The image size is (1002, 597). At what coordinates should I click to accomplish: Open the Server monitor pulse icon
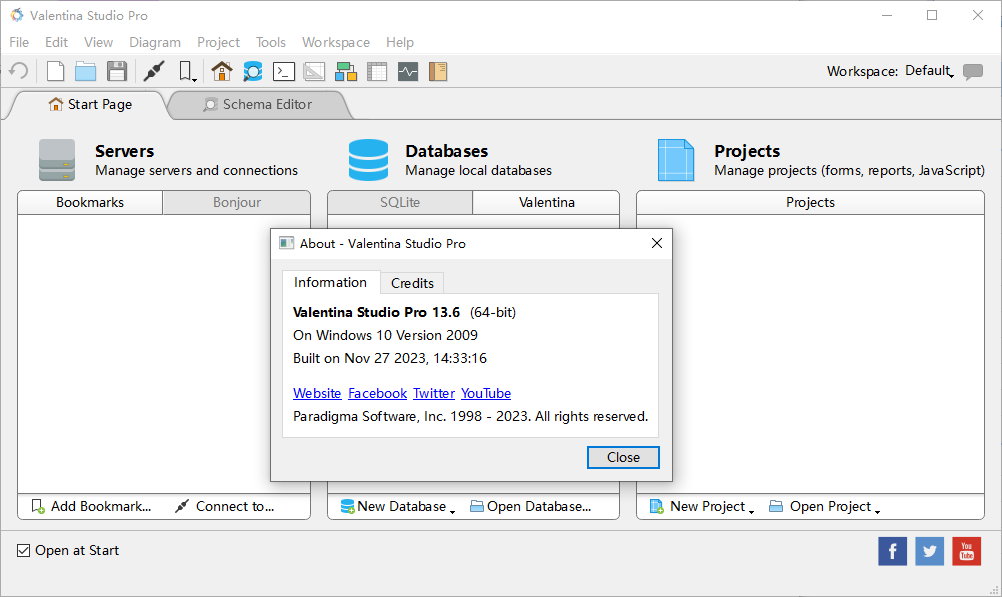(x=408, y=71)
